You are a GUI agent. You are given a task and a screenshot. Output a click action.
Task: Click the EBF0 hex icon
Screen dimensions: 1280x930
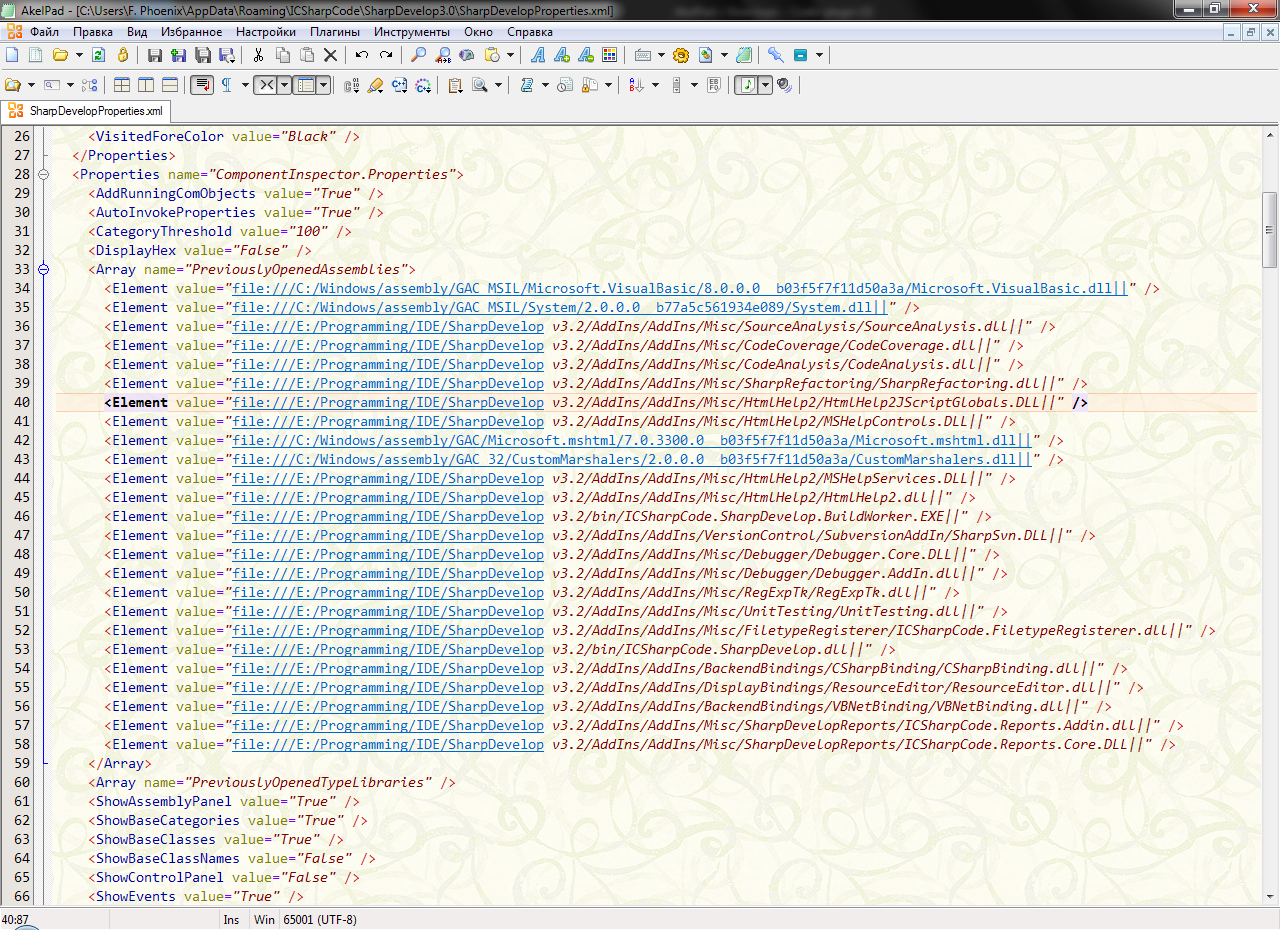(714, 85)
